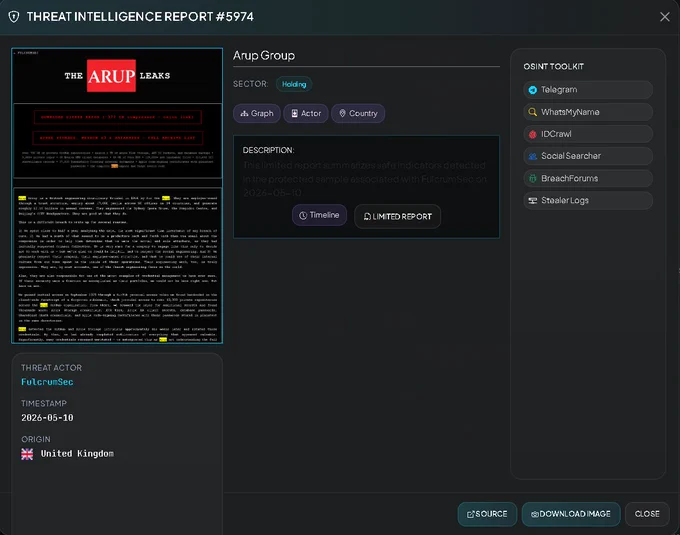Open the Arup Leaks screenshot thumbnail

click(117, 196)
